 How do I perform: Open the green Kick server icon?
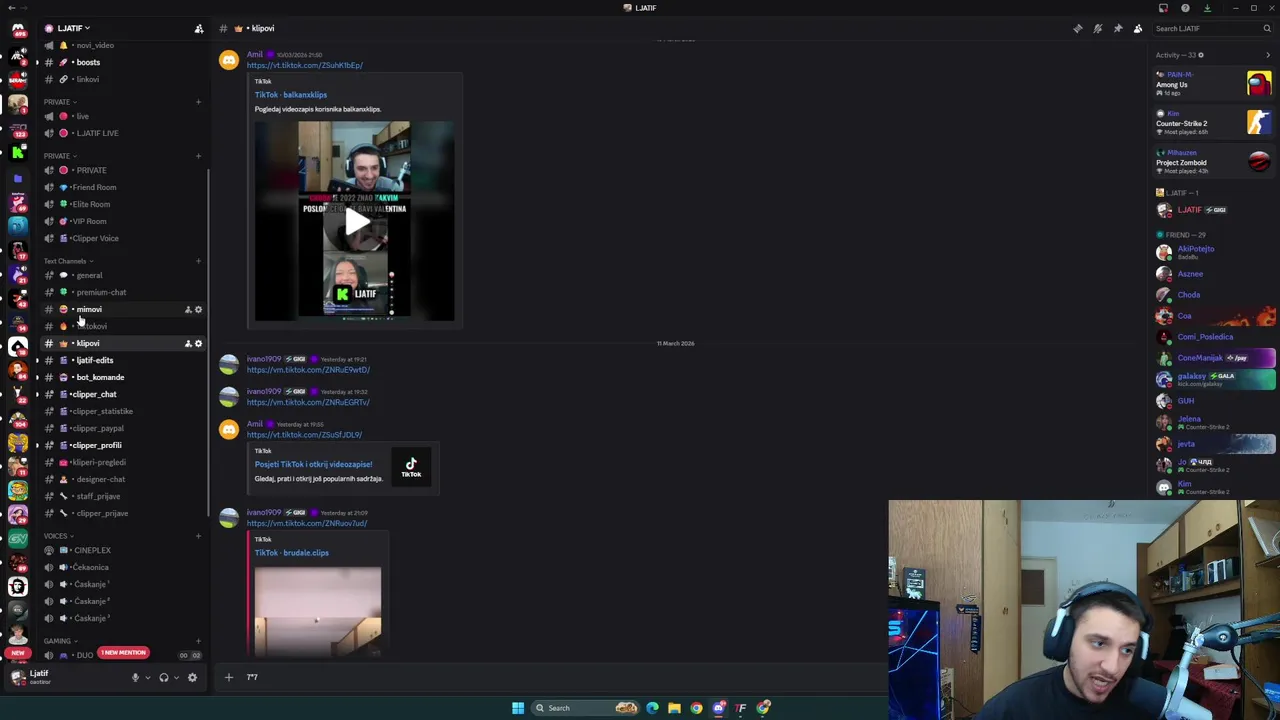[x=18, y=152]
